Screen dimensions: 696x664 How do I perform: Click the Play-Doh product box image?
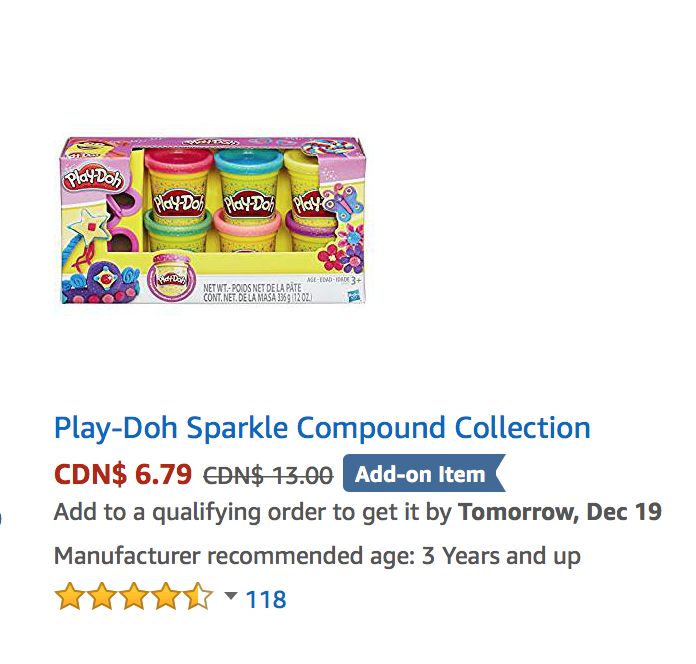pos(213,221)
